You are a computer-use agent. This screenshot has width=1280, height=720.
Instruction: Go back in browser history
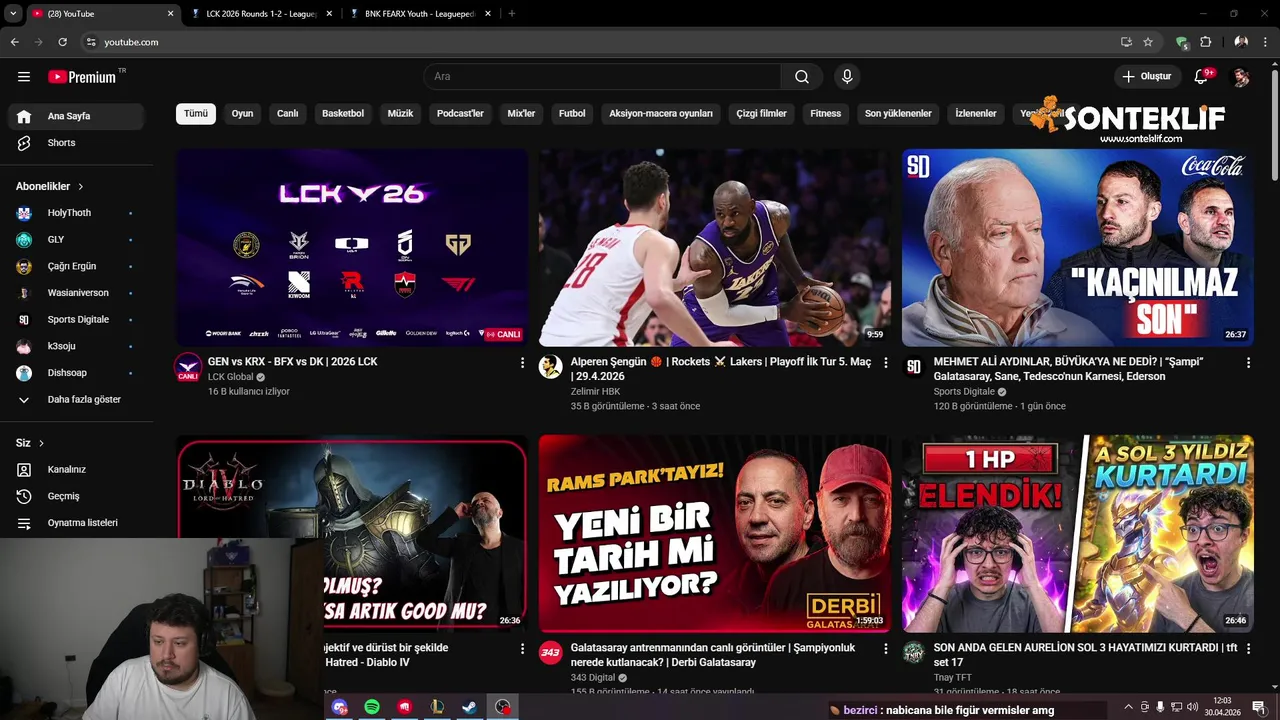[x=14, y=42]
